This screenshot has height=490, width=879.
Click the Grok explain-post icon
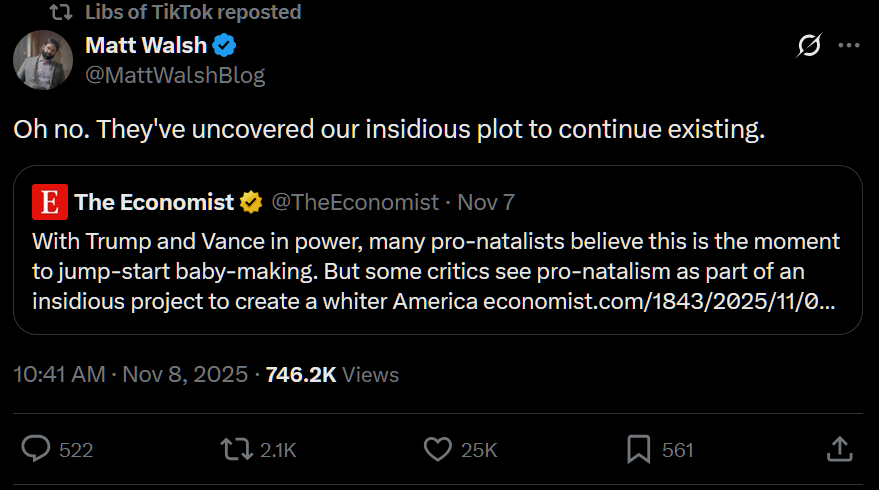(x=808, y=45)
